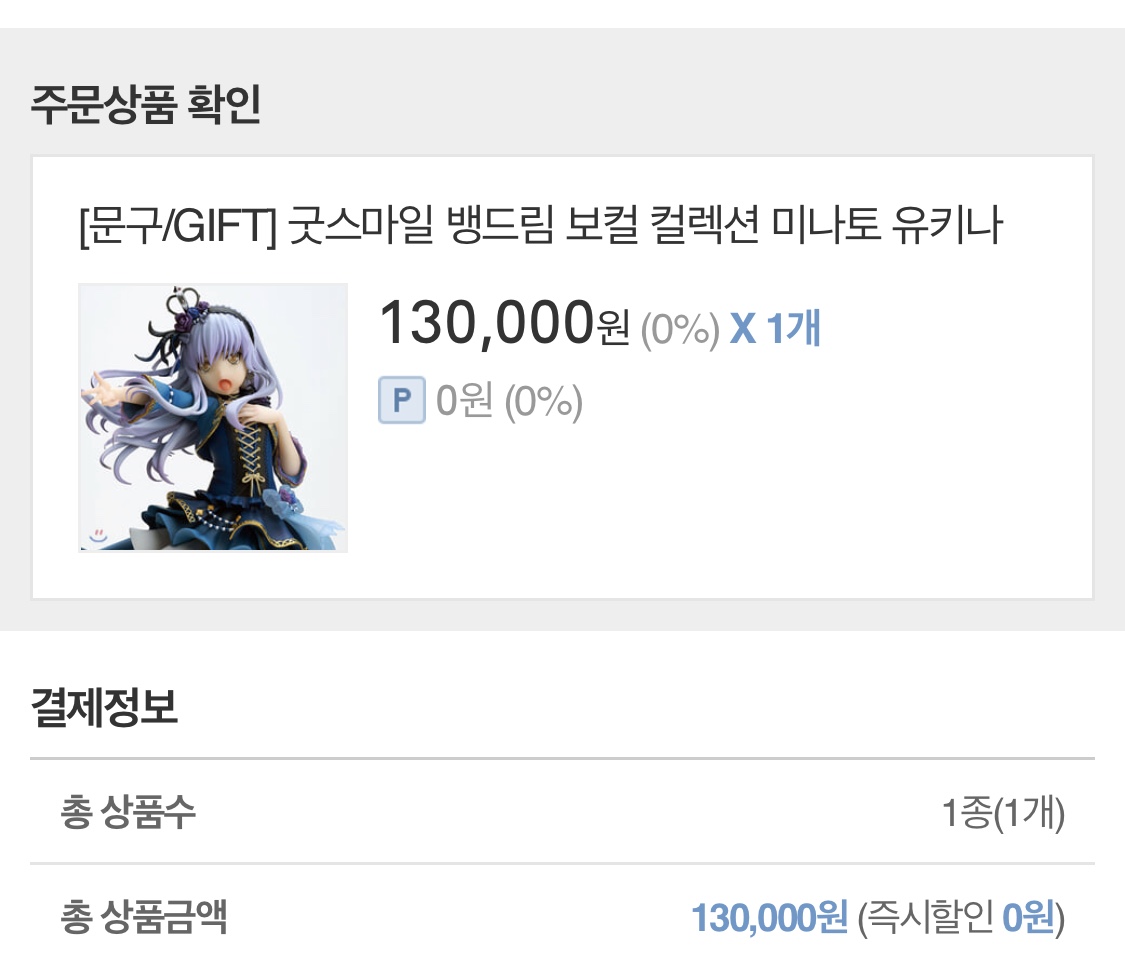Click the 1종(1개) item count value
Image resolution: width=1125 pixels, height=955 pixels.
[x=1003, y=813]
